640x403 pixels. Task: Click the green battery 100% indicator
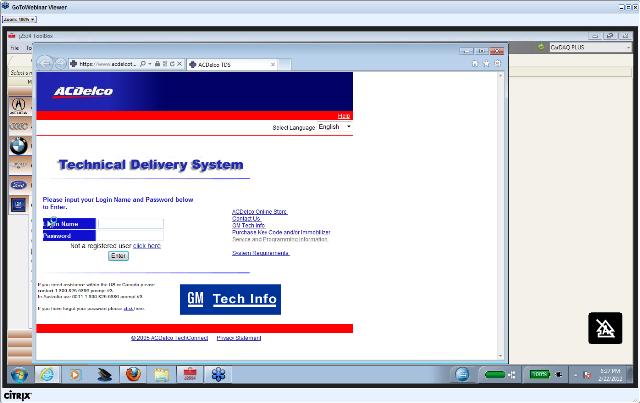[540, 374]
